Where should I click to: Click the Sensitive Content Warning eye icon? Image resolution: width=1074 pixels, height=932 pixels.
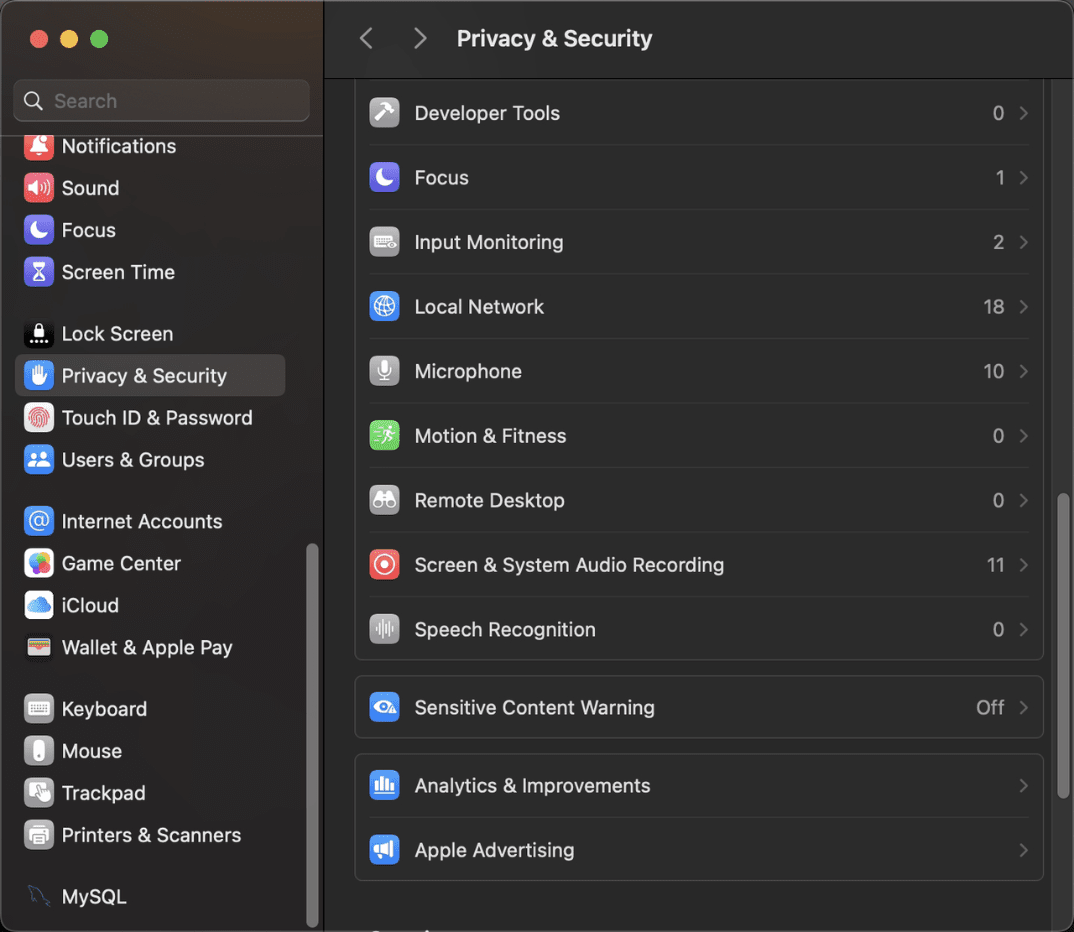click(x=384, y=707)
